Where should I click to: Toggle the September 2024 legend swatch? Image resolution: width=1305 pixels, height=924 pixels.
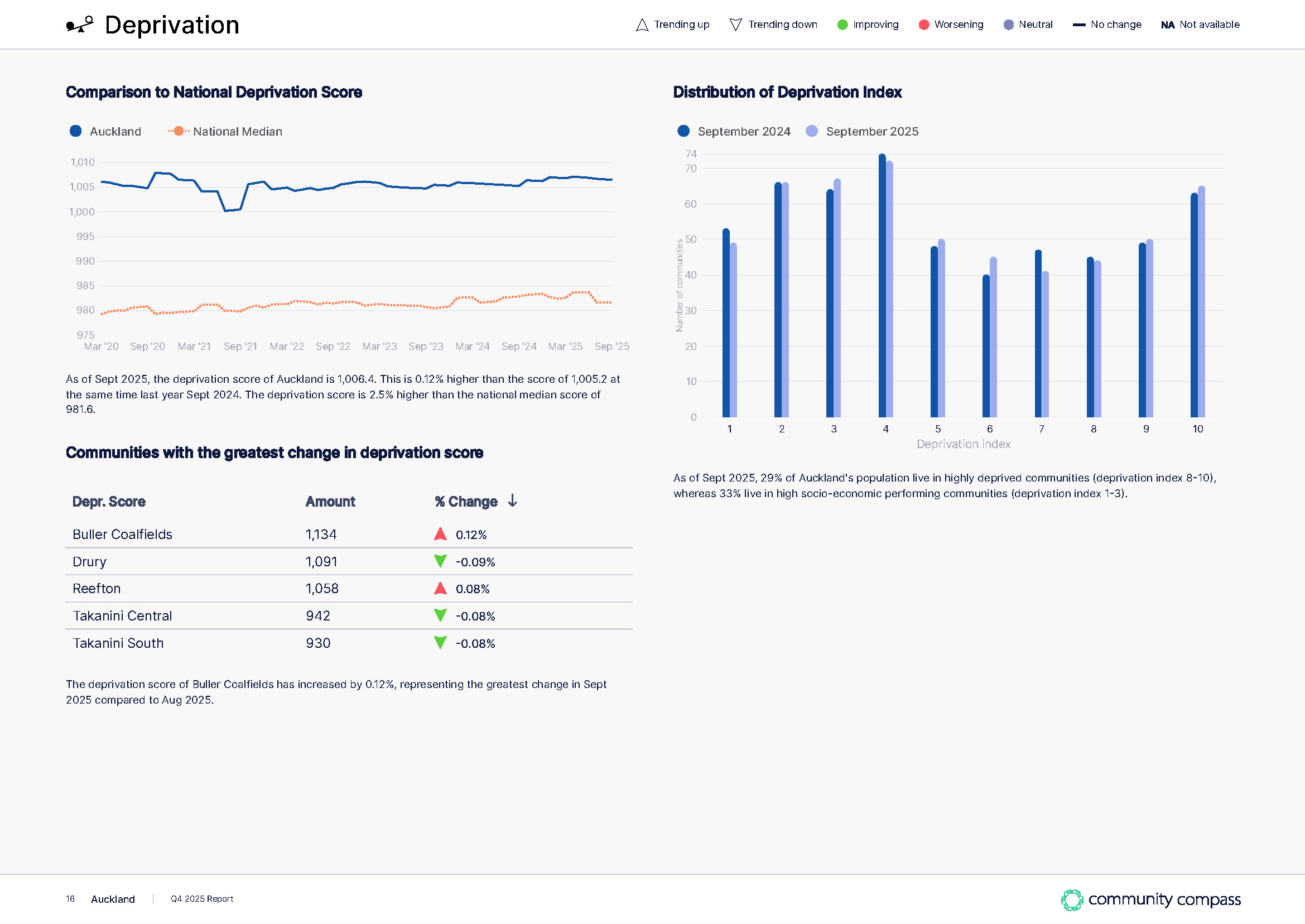click(x=683, y=131)
